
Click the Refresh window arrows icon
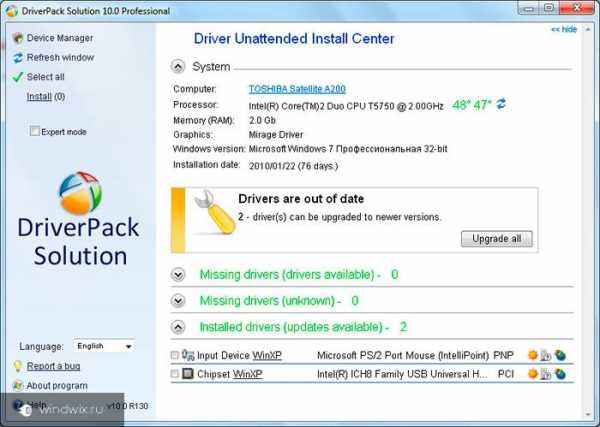tap(18, 57)
